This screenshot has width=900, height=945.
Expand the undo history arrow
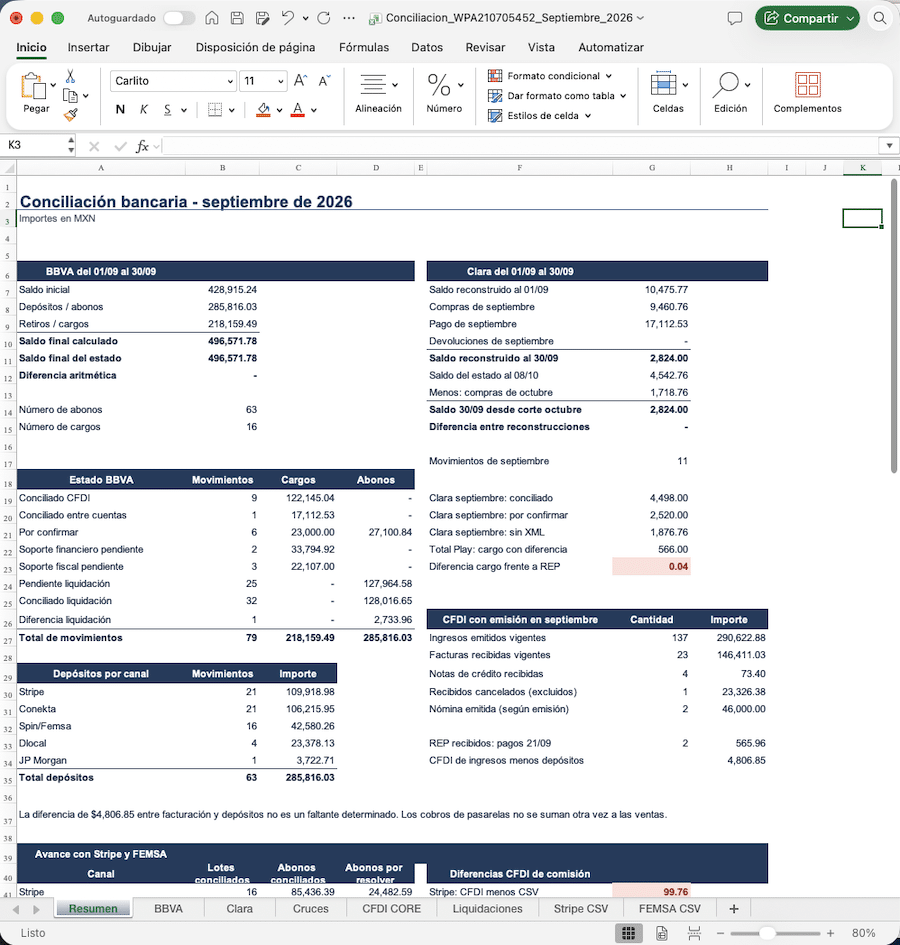(306, 19)
